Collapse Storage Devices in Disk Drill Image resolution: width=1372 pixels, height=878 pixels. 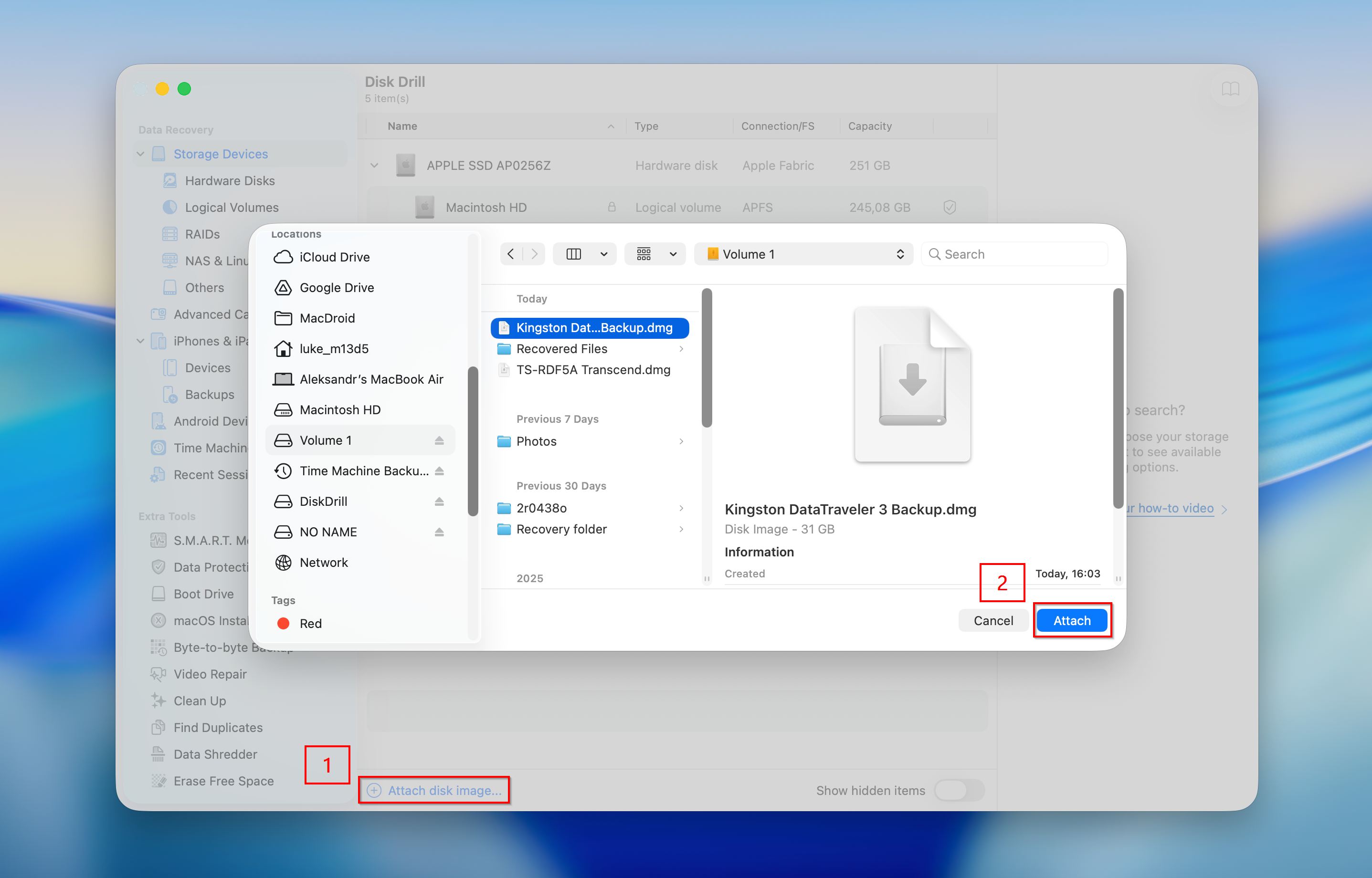point(140,154)
